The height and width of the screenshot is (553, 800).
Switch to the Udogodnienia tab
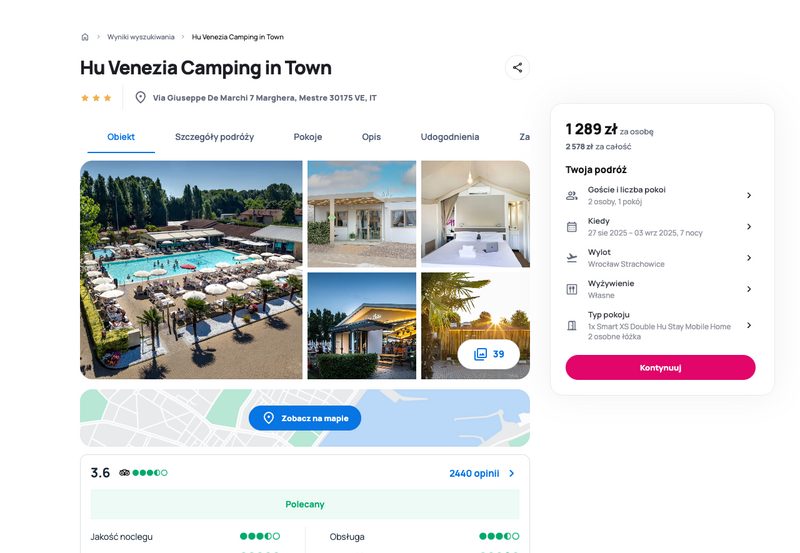point(449,137)
